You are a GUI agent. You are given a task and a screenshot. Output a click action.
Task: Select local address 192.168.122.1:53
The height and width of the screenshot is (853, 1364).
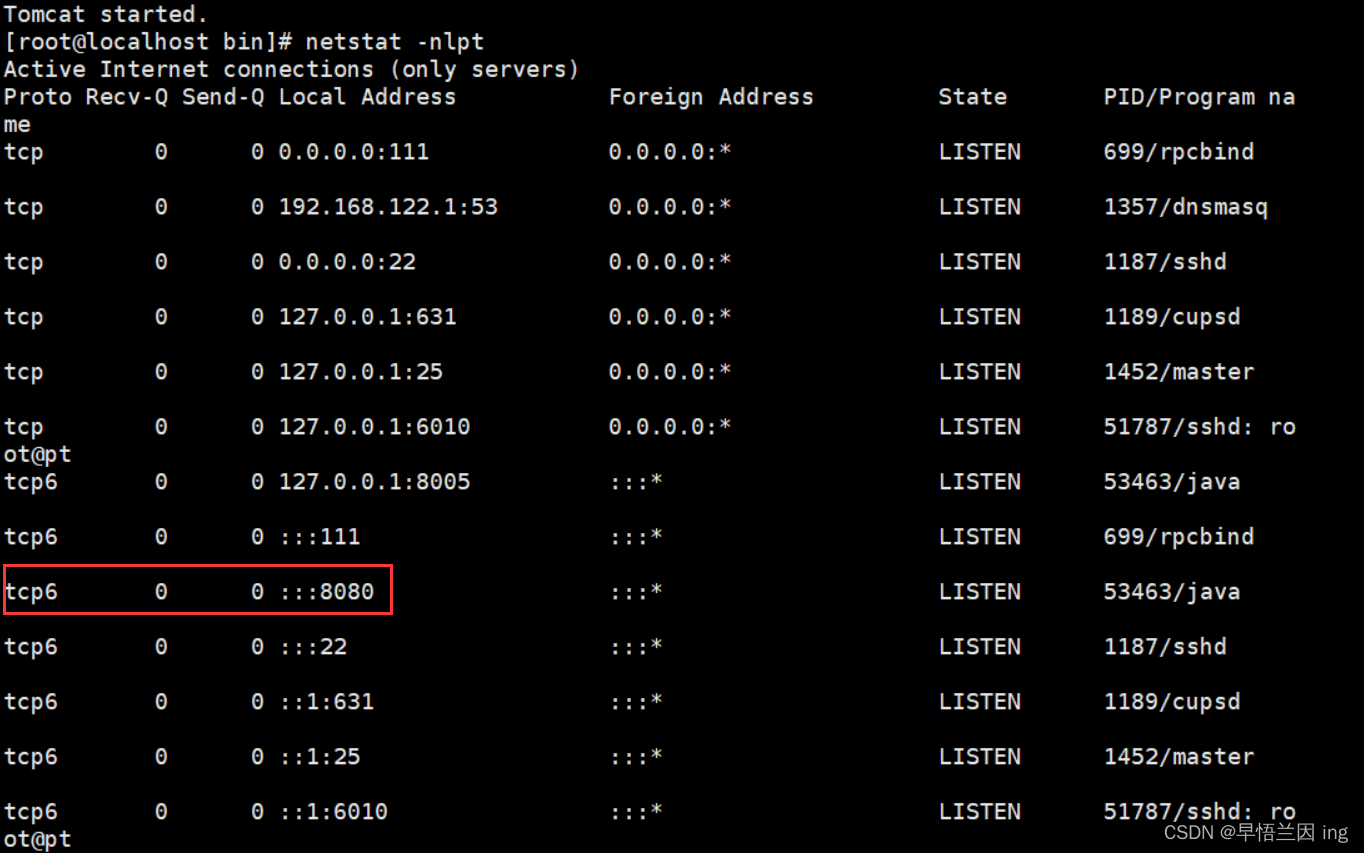388,207
